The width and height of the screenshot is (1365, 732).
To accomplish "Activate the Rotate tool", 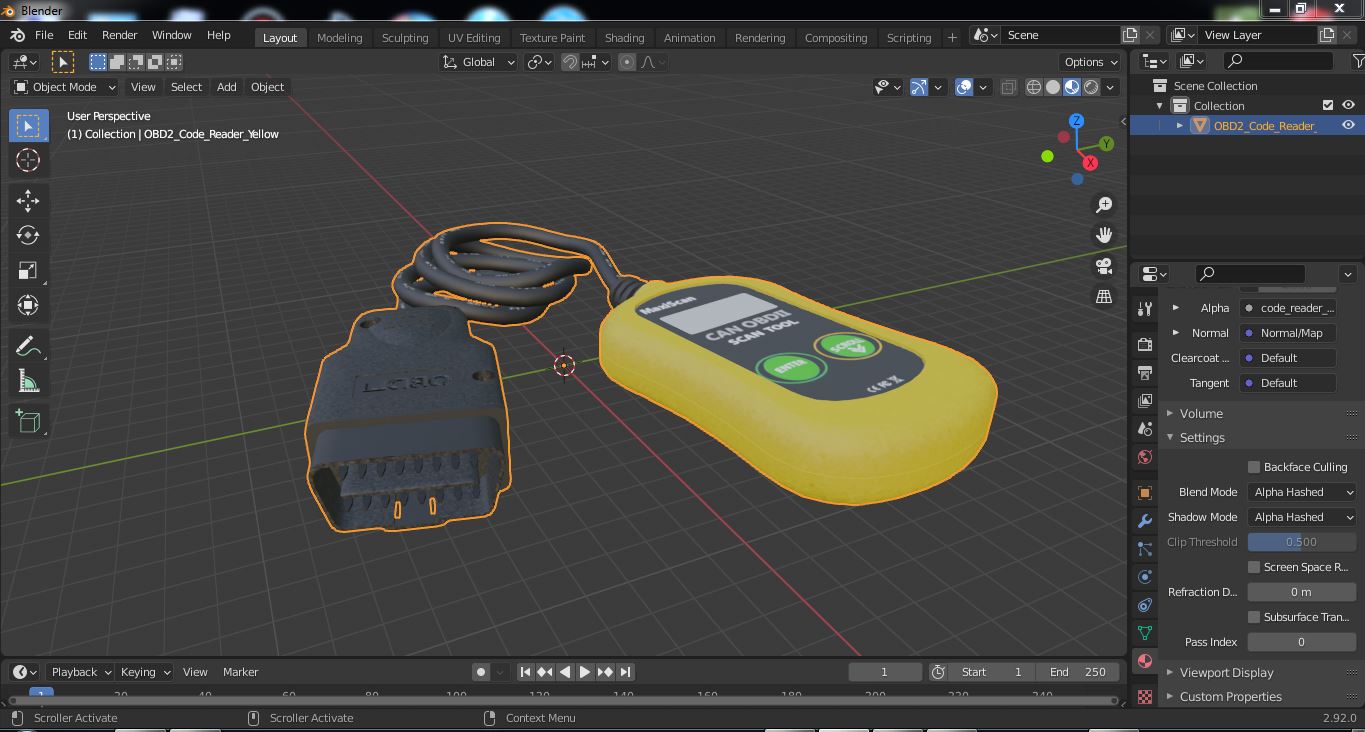I will coord(28,236).
